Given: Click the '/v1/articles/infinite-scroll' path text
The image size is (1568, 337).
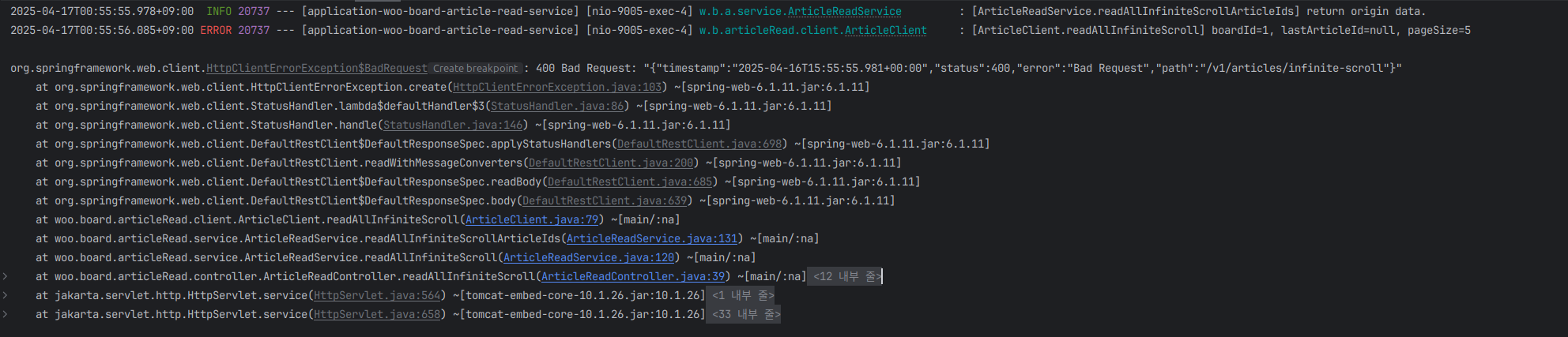Looking at the screenshot, I should (1297, 69).
